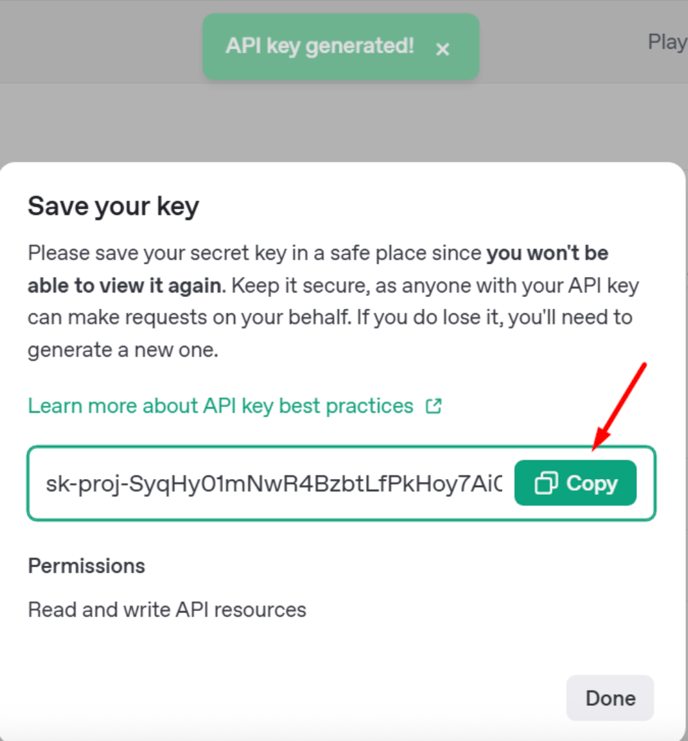Close the dialog with Done
This screenshot has width=688, height=741.
[x=610, y=698]
